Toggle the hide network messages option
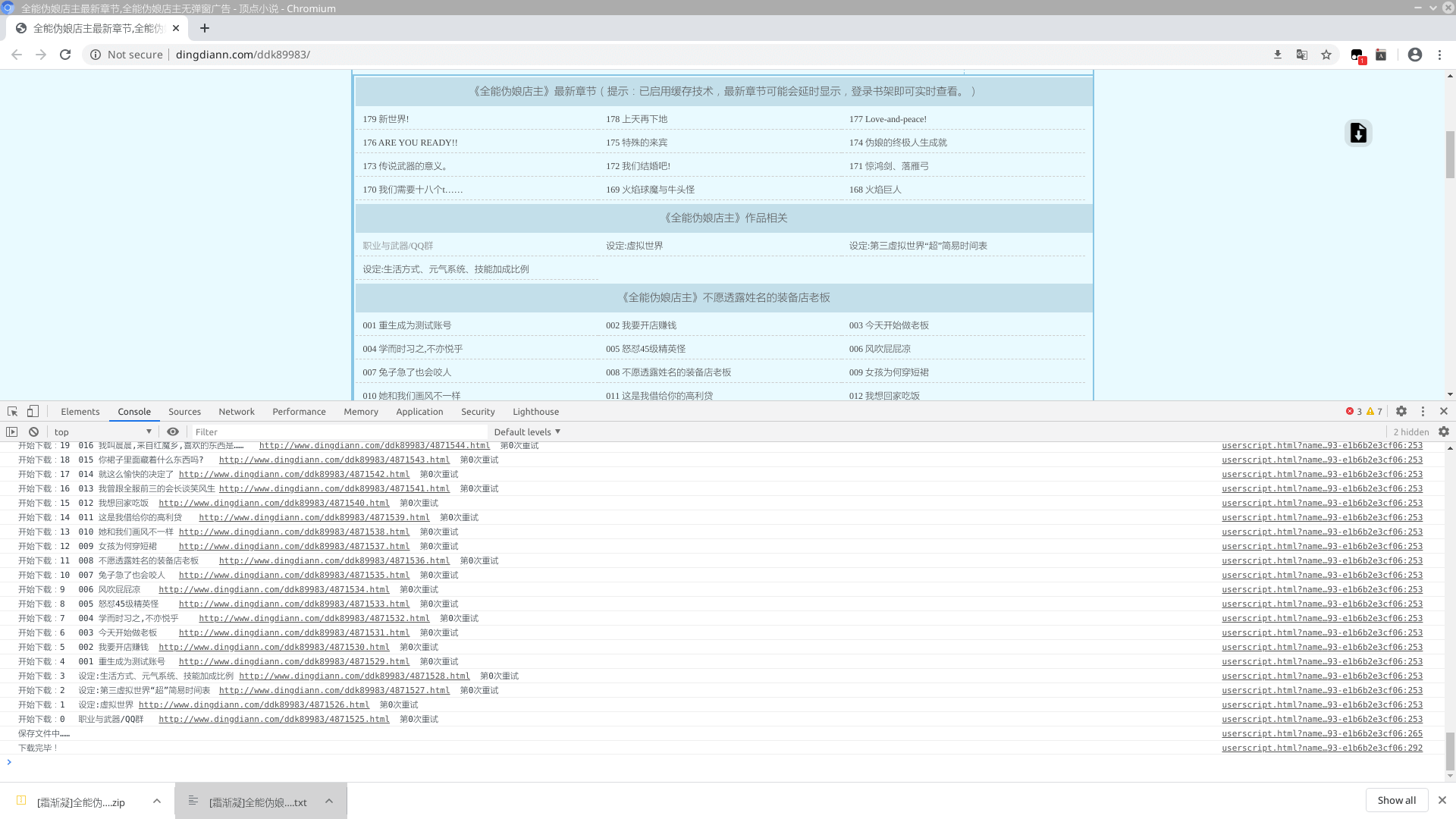The image size is (1456, 819). (173, 431)
